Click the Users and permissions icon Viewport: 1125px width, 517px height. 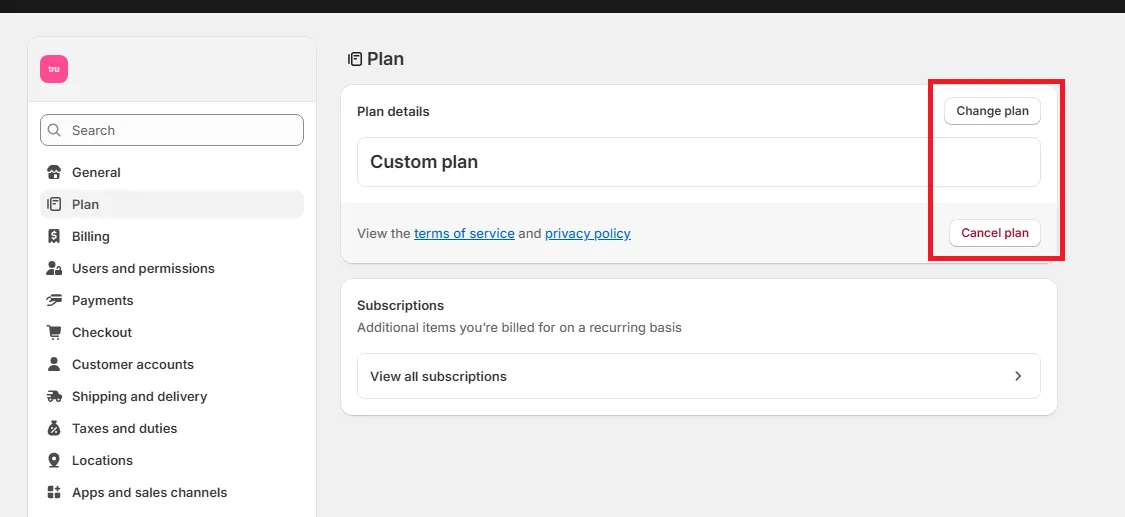(x=54, y=268)
